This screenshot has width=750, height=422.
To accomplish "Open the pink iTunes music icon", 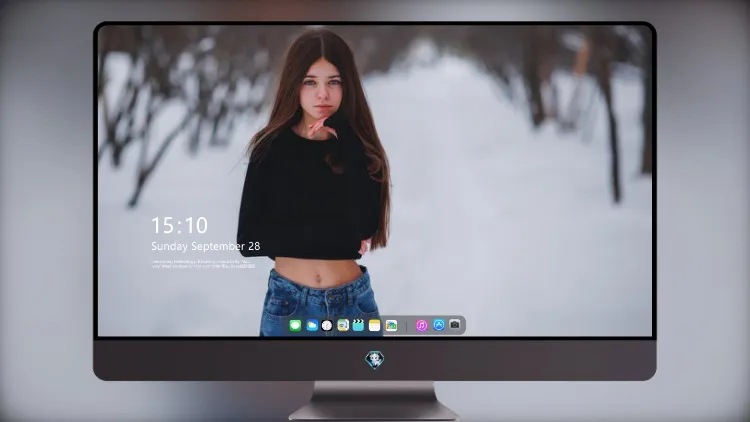I will 421,325.
